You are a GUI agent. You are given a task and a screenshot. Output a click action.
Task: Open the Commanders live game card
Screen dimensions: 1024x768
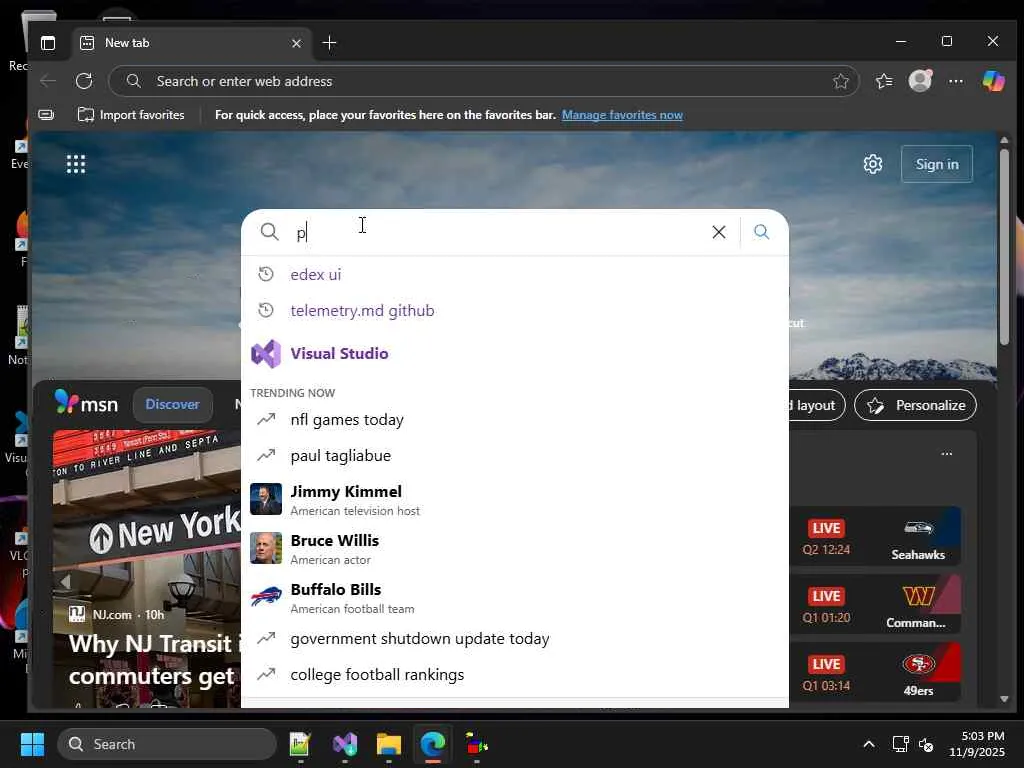tap(875, 604)
